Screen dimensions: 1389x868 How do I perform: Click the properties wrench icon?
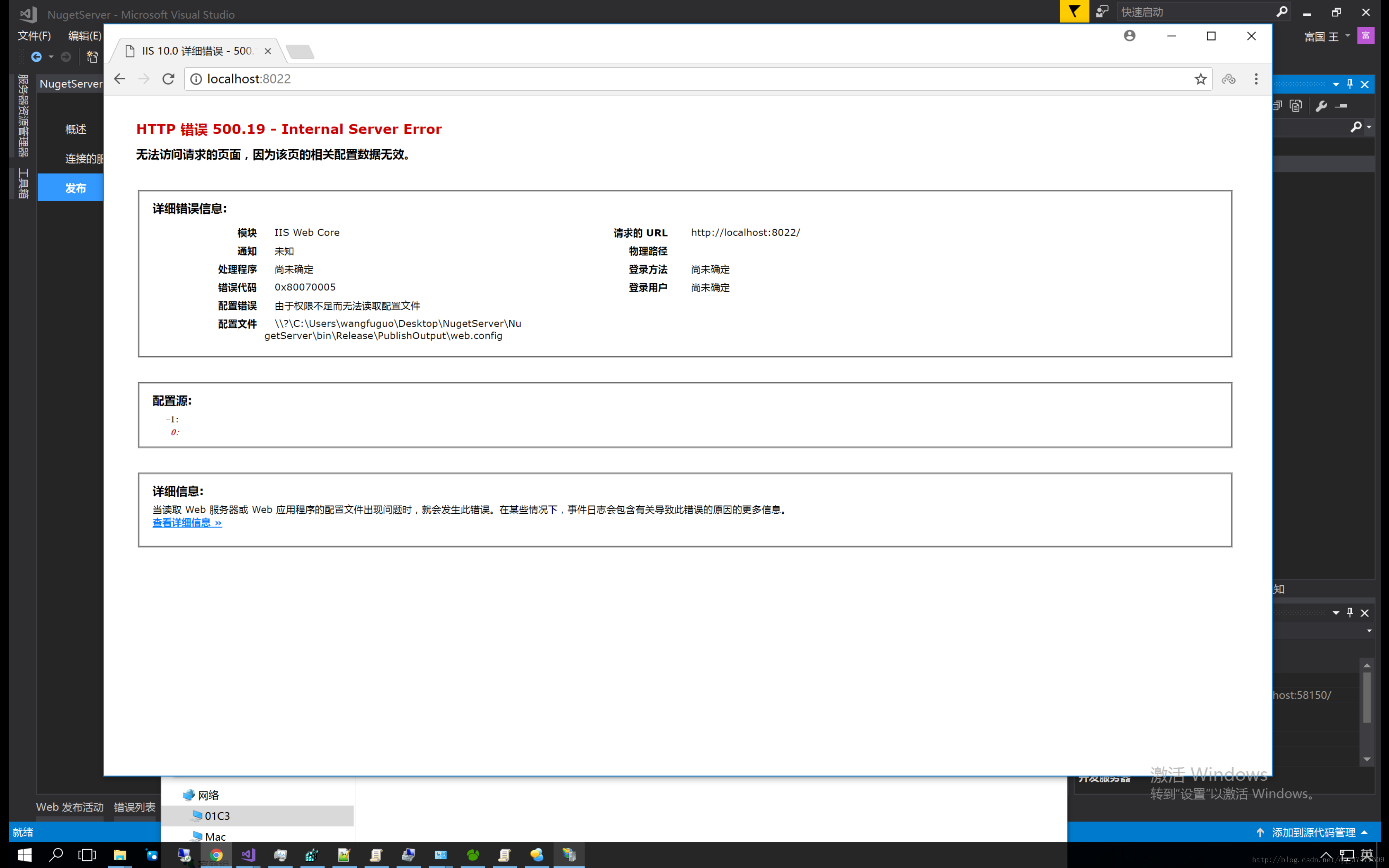tap(1321, 106)
